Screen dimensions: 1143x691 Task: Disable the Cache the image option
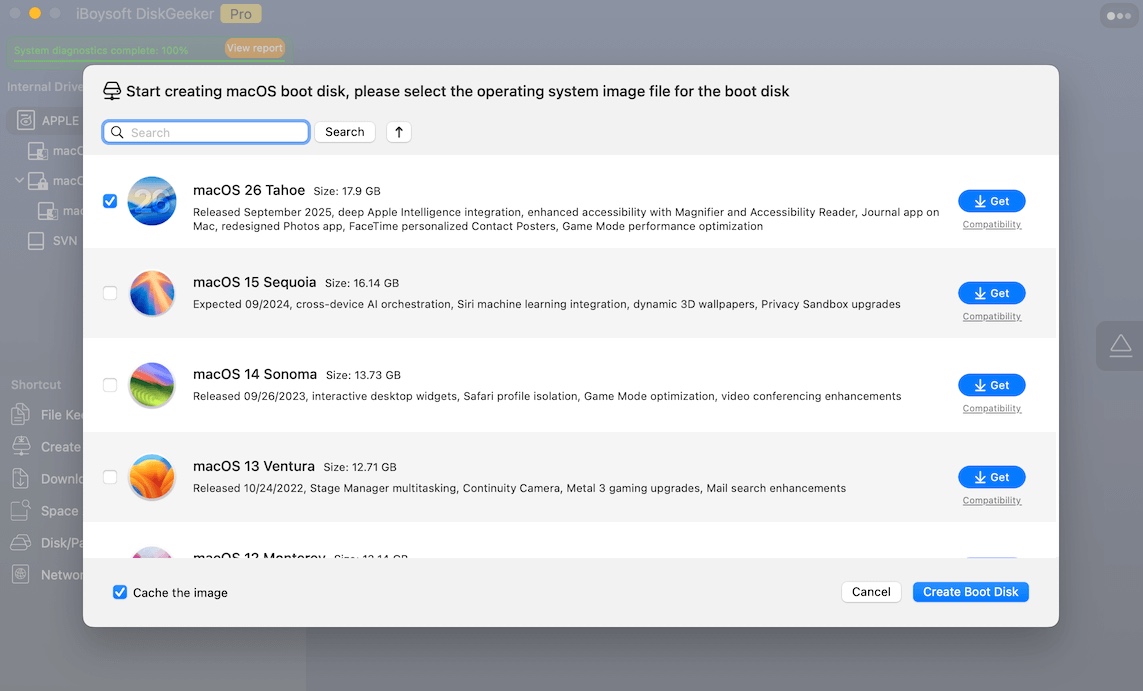tap(119, 592)
